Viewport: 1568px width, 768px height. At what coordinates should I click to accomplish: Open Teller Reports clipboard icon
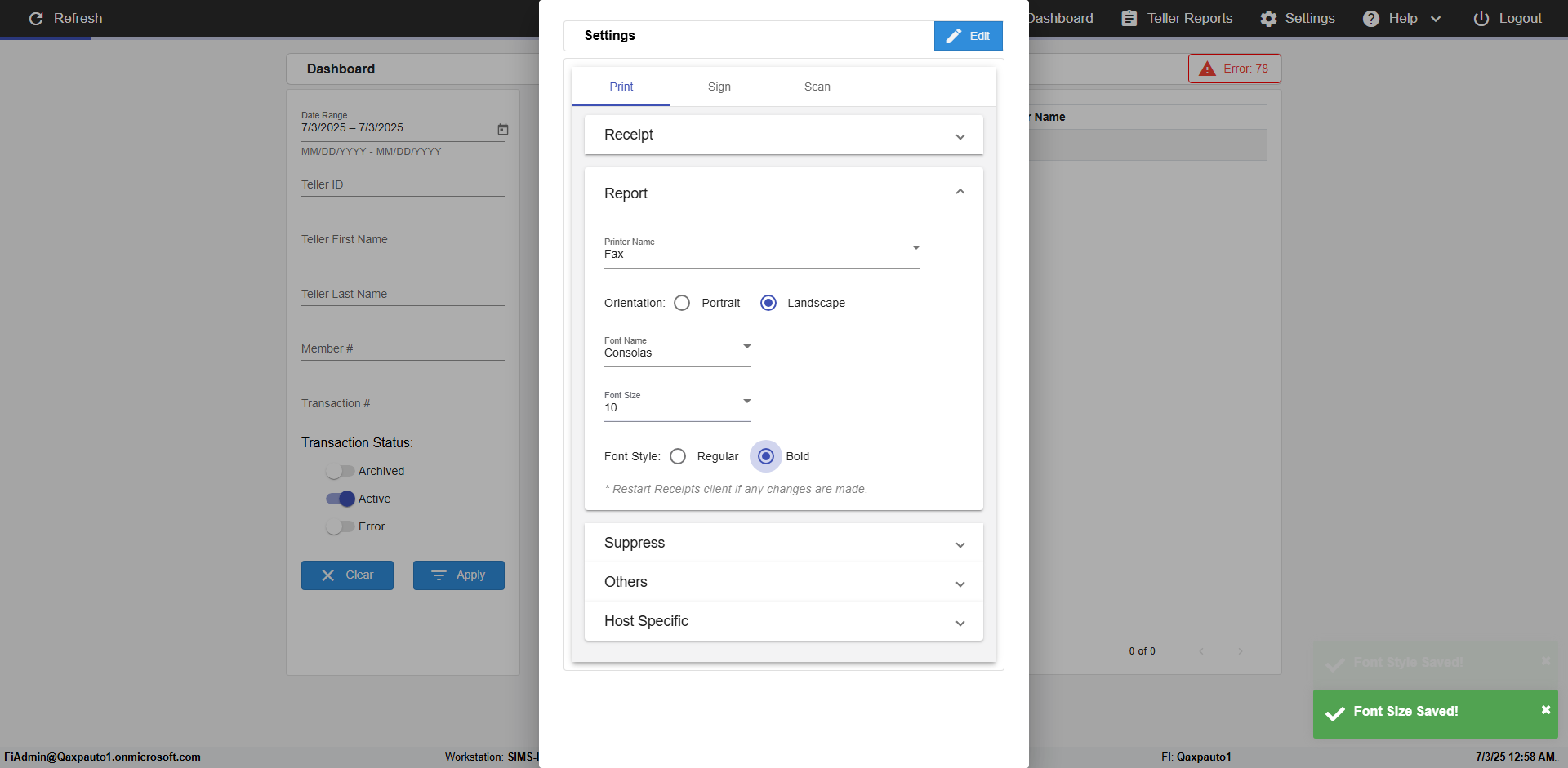click(1129, 18)
